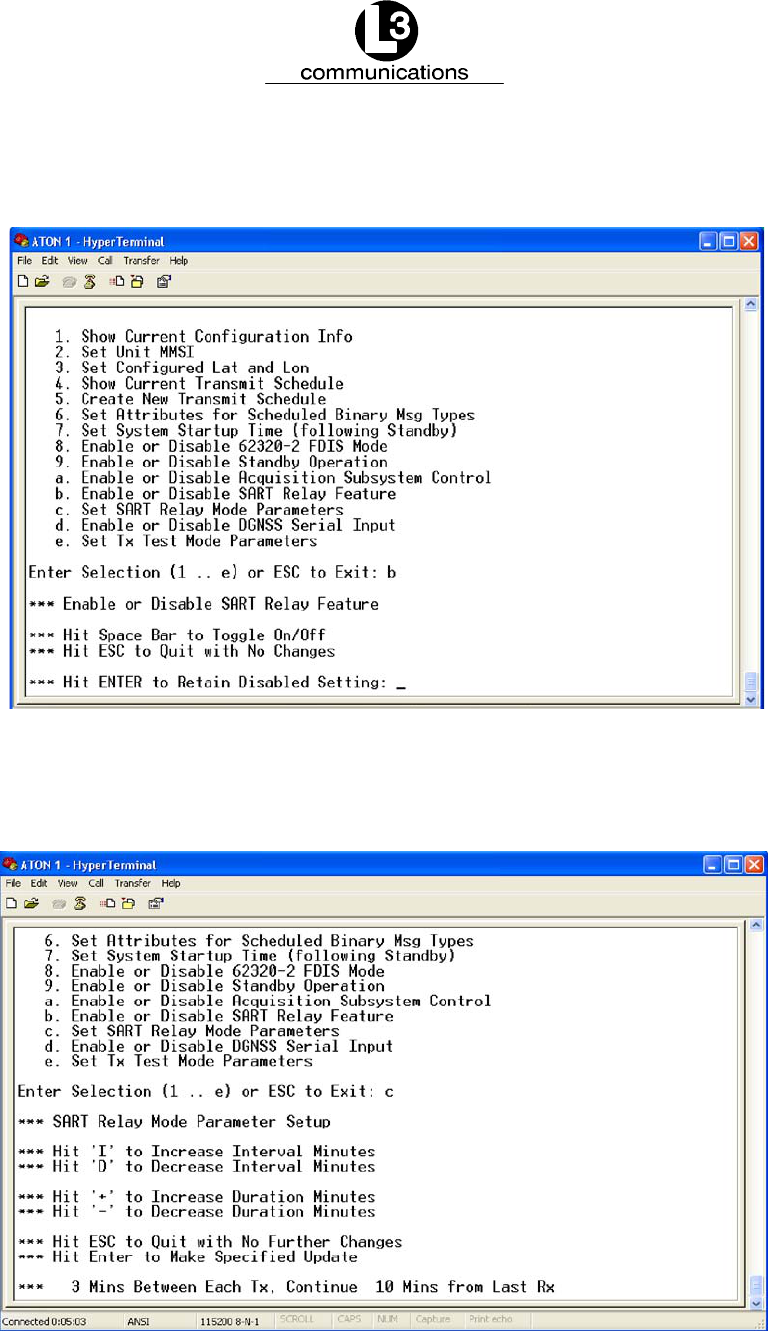Click 'CAPS' indicator in status bar
The height and width of the screenshot is (1331, 768).
349,1321
